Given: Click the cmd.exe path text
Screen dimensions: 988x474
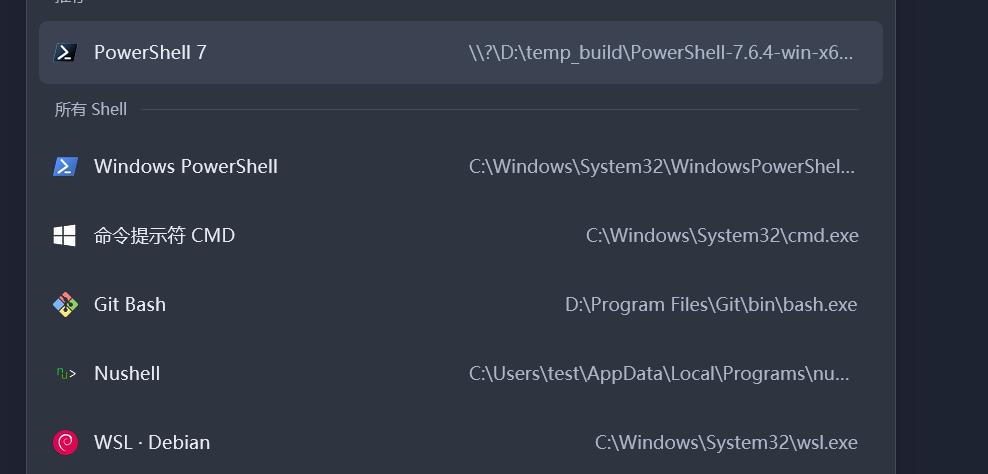Looking at the screenshot, I should click(722, 236).
